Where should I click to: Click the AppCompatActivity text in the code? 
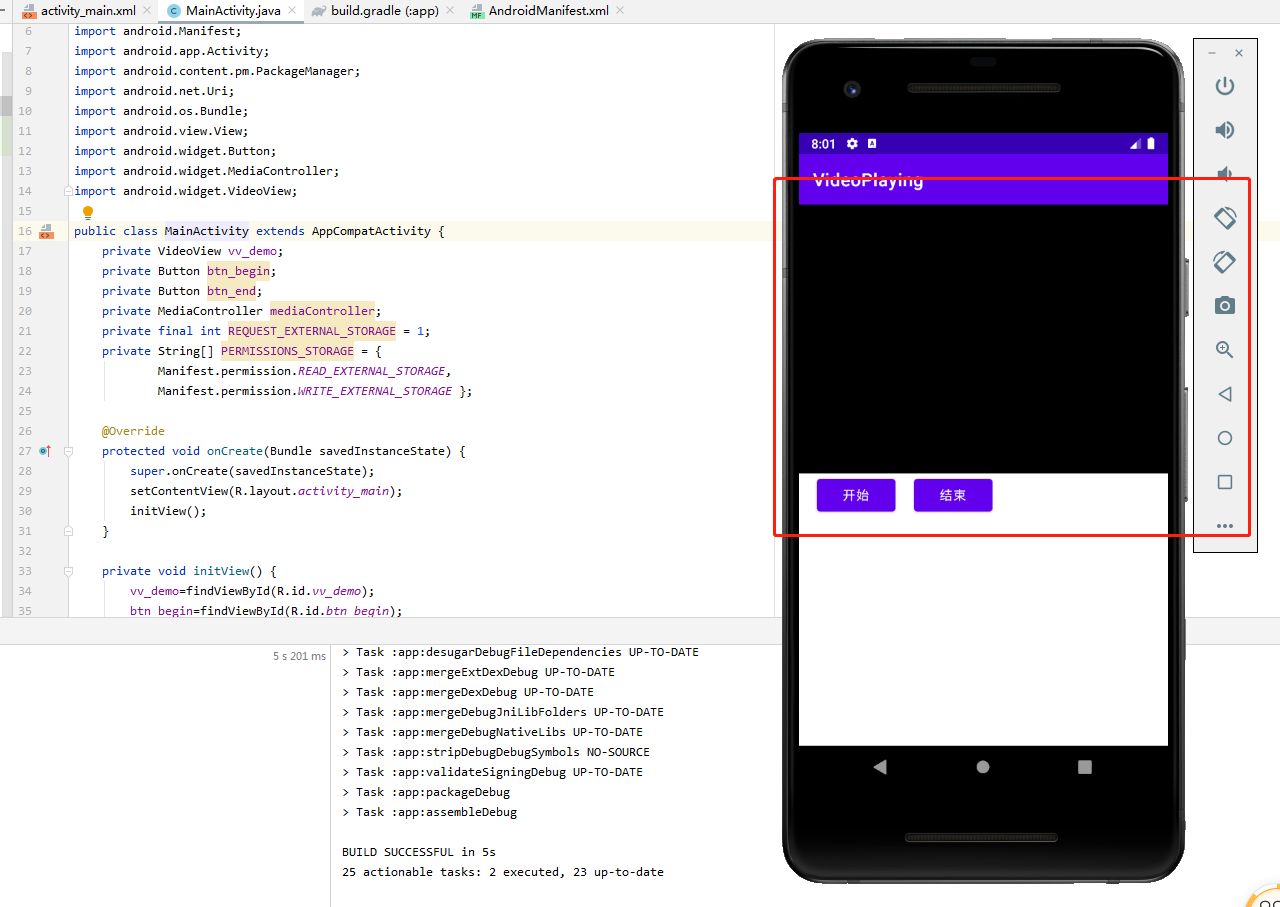371,231
